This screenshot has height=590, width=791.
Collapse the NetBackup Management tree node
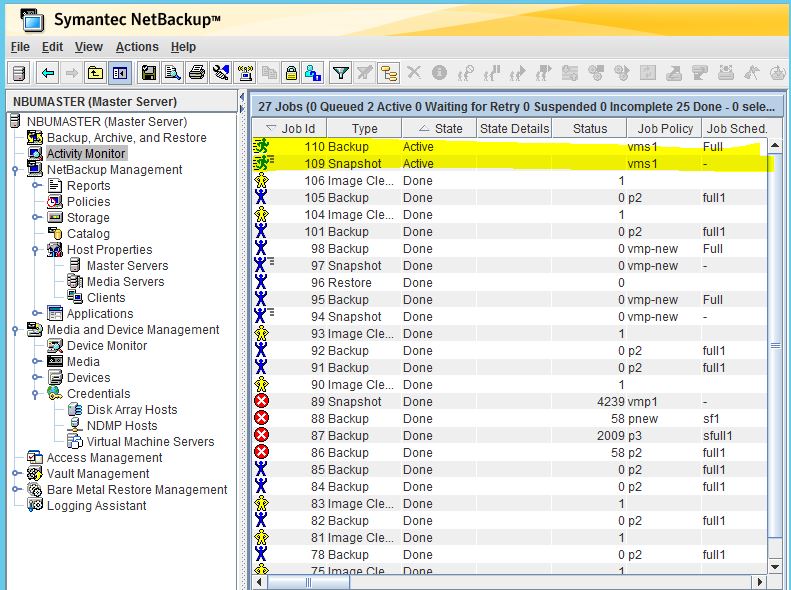pyautogui.click(x=16, y=170)
